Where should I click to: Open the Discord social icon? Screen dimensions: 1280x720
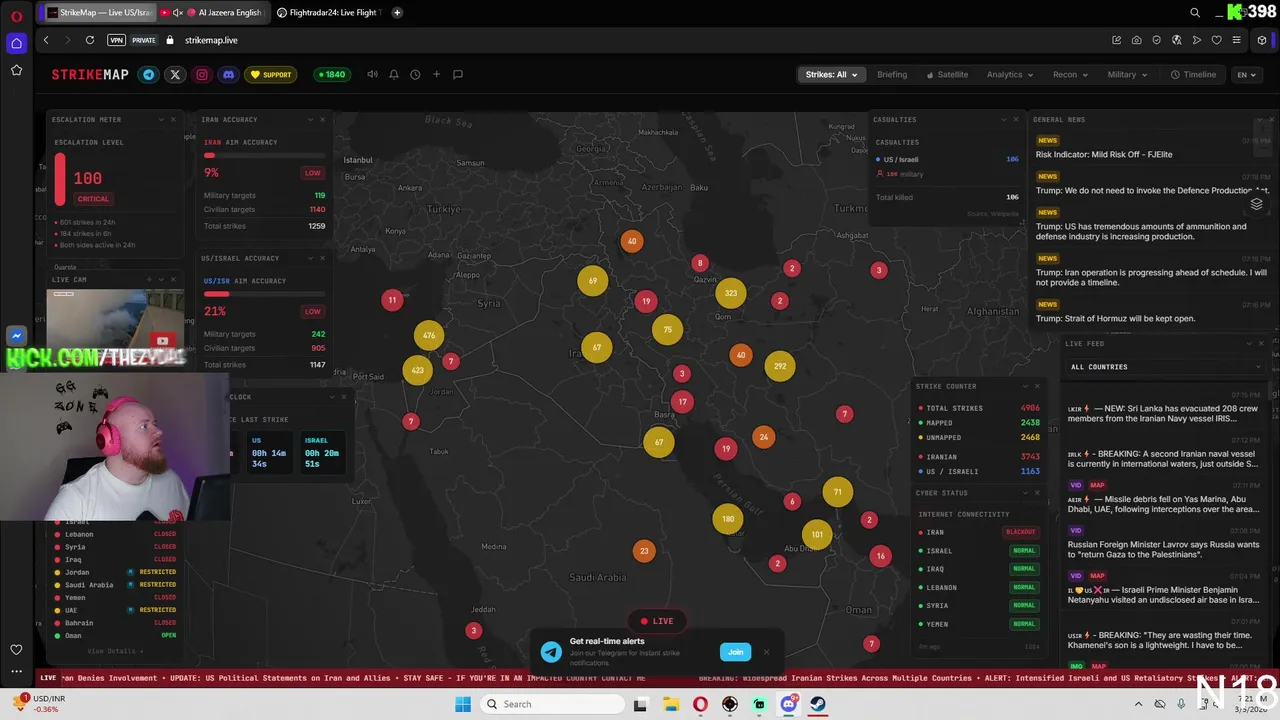pos(228,74)
